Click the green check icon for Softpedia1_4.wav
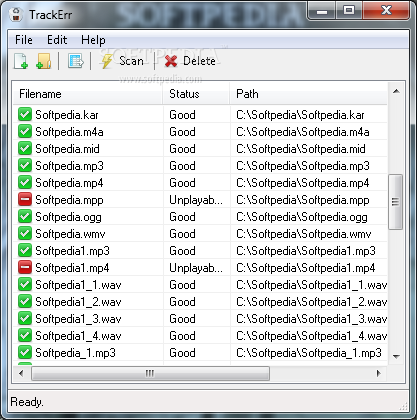 pyautogui.click(x=25, y=335)
